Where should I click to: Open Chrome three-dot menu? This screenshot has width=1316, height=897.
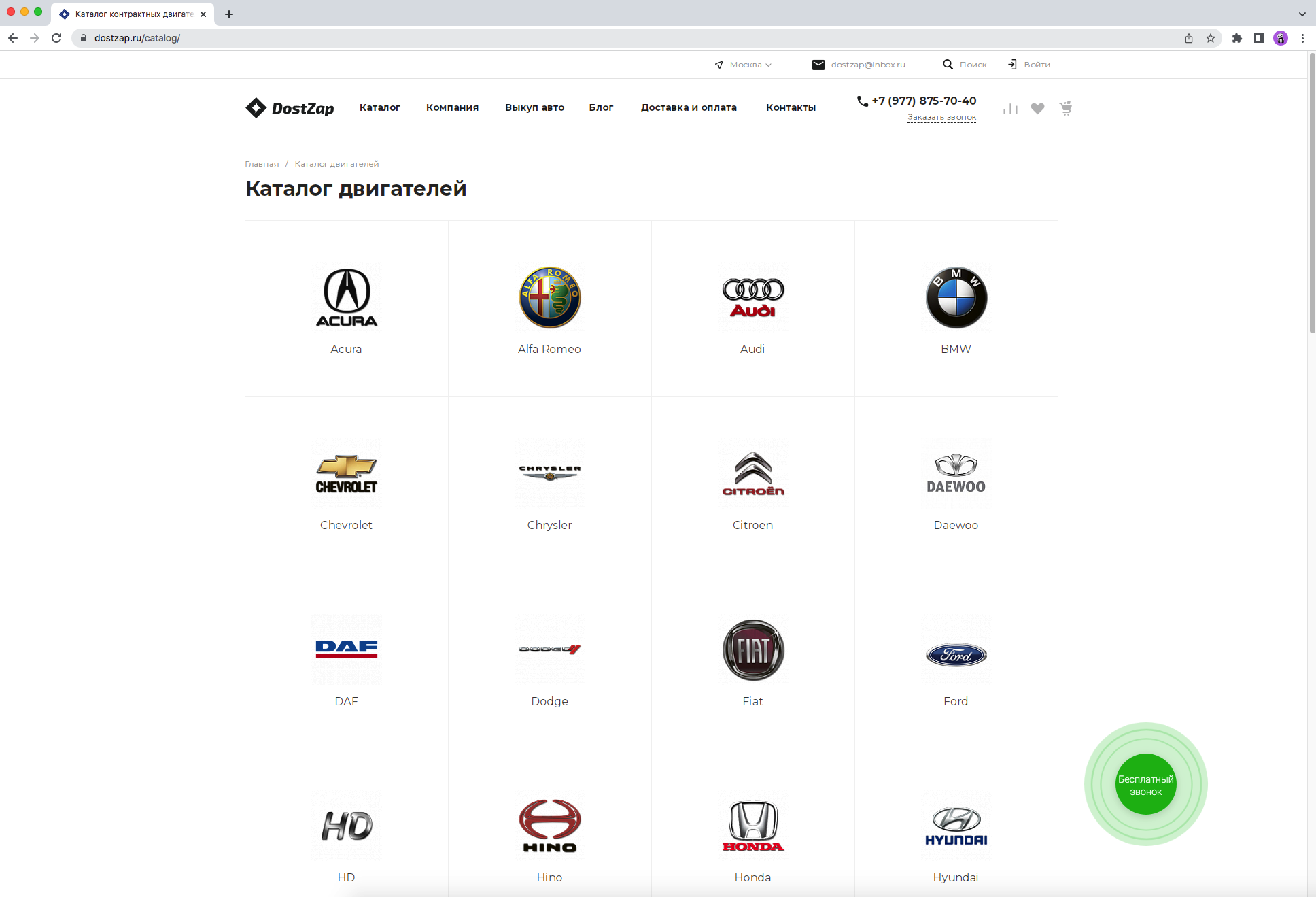pyautogui.click(x=1302, y=38)
